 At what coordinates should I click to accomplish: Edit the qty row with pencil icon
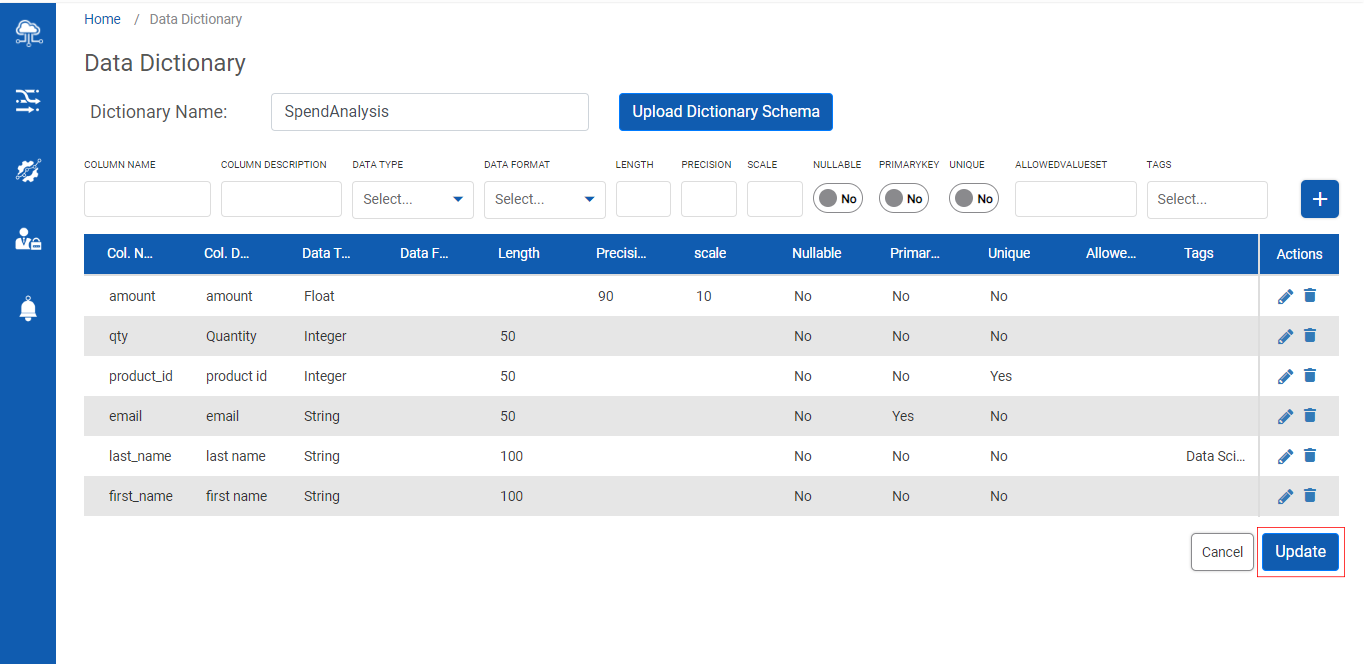click(1286, 336)
